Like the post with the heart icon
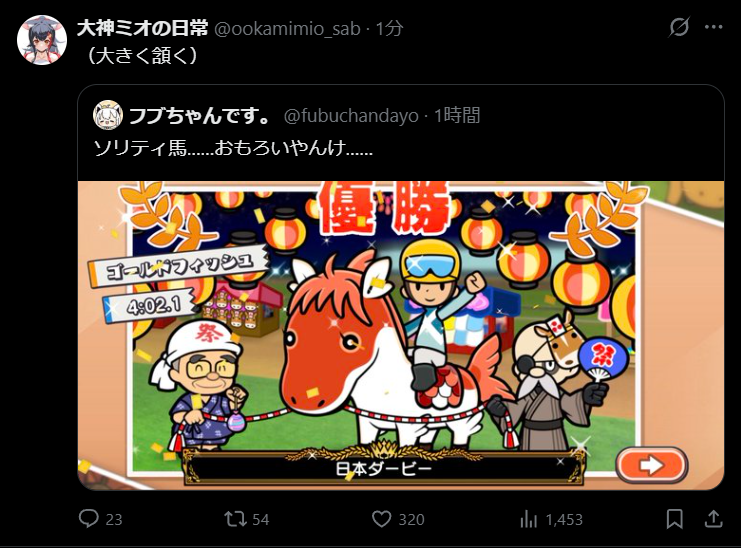 pos(381,519)
